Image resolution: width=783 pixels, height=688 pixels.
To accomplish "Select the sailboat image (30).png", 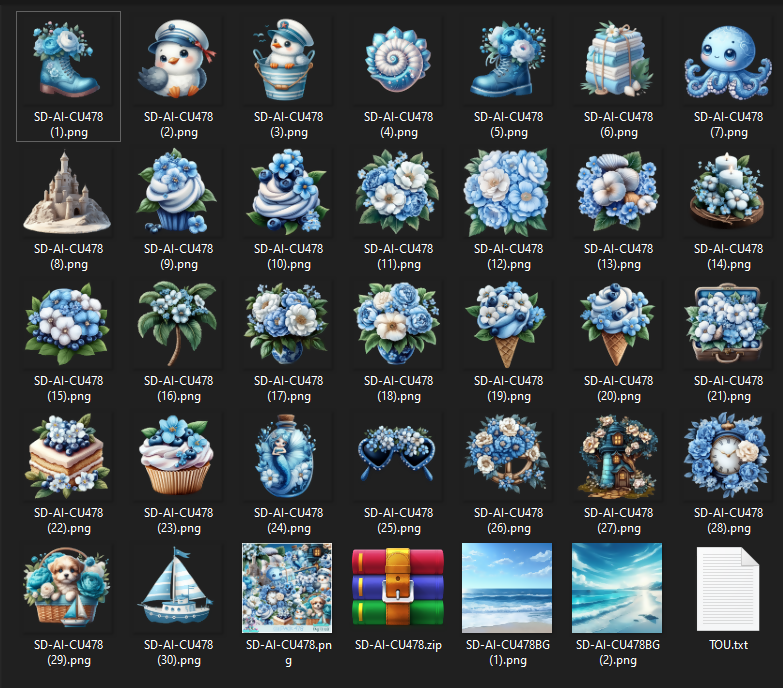I will click(179, 588).
